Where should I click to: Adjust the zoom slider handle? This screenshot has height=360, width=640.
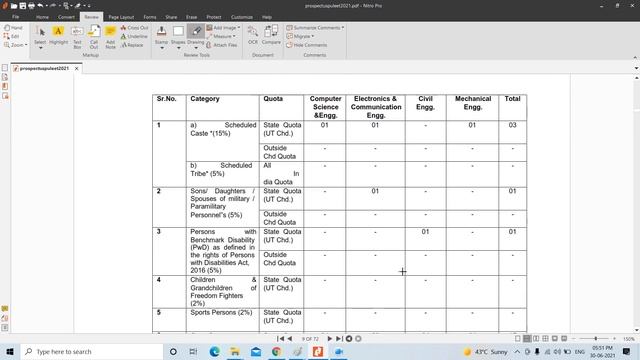click(x=596, y=339)
